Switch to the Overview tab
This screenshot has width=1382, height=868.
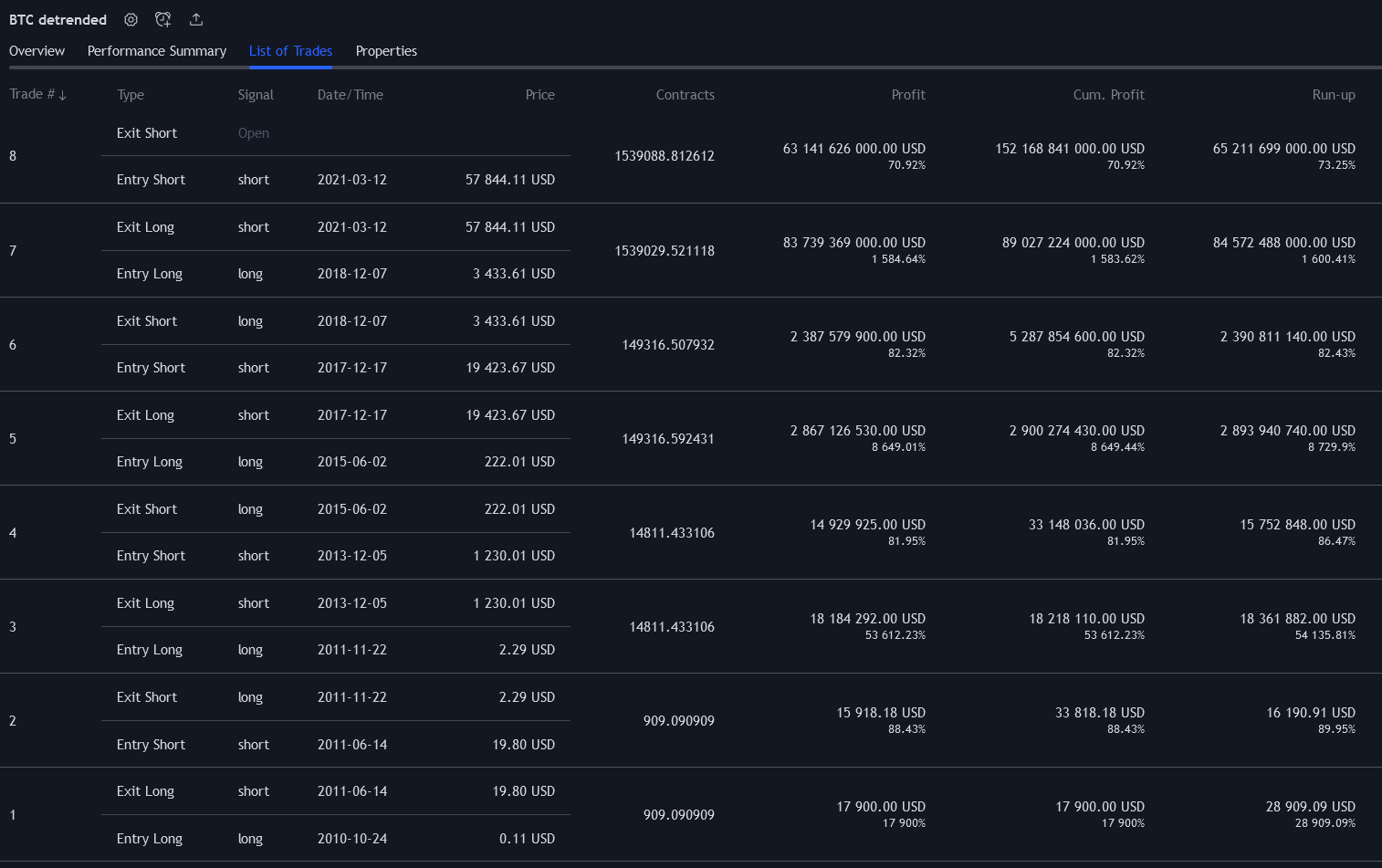[x=37, y=51]
